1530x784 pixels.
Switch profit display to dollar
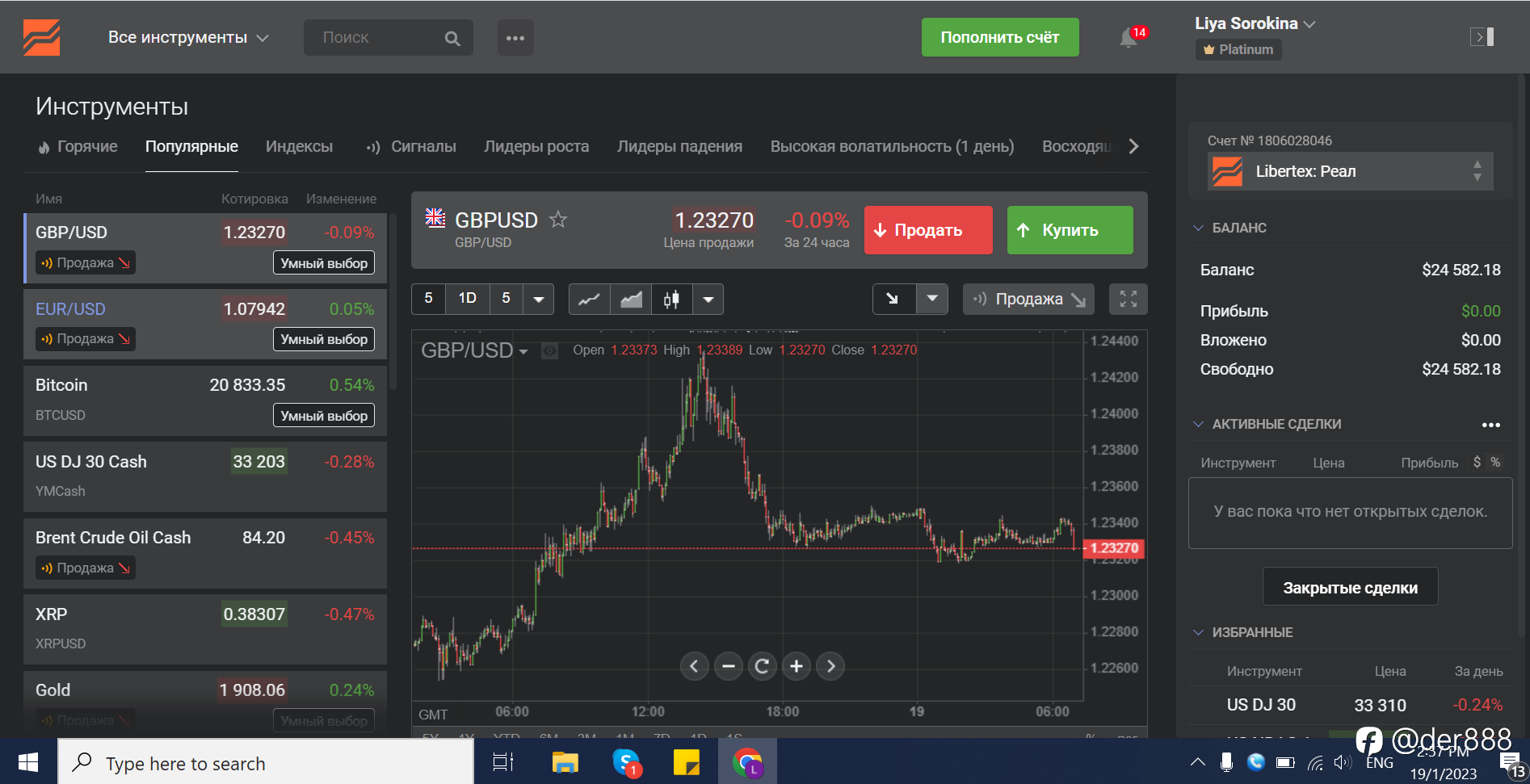pyautogui.click(x=1477, y=462)
